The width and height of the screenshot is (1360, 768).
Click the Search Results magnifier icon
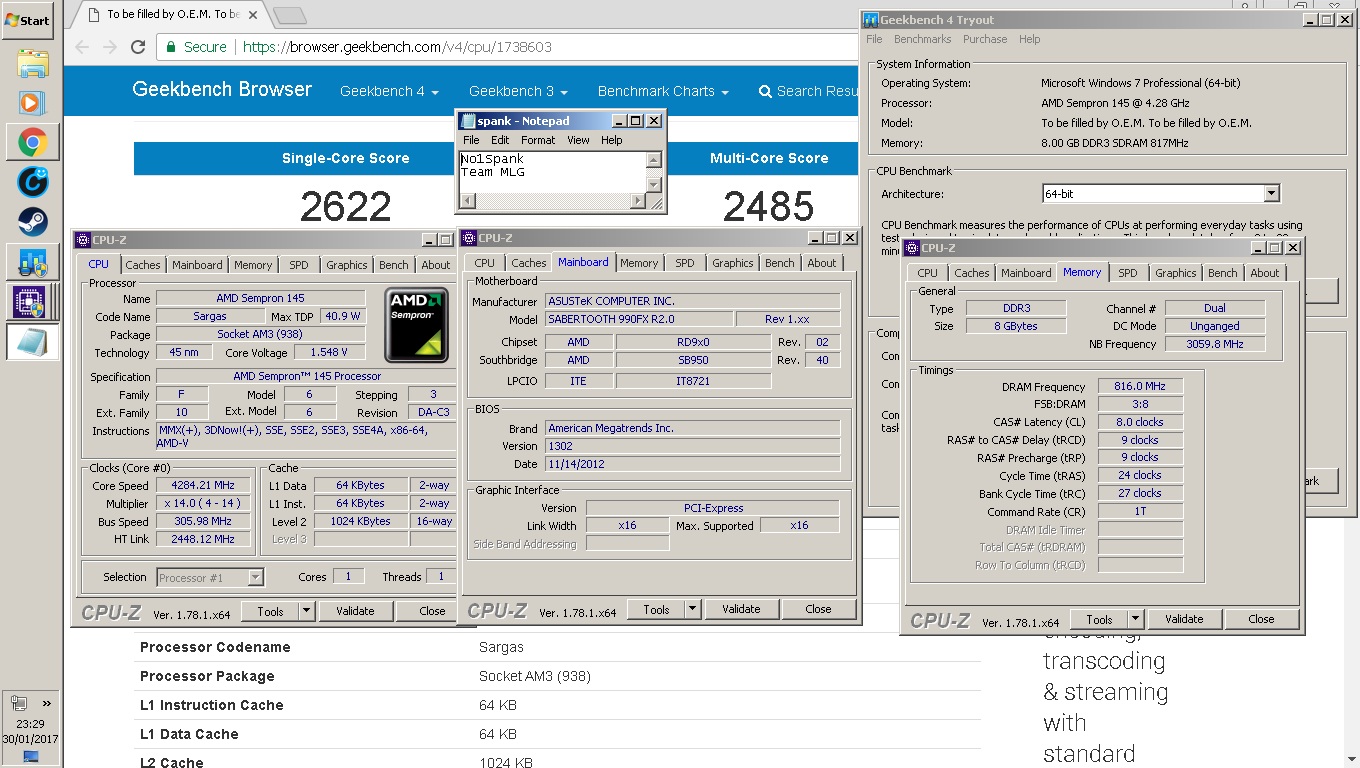765,91
